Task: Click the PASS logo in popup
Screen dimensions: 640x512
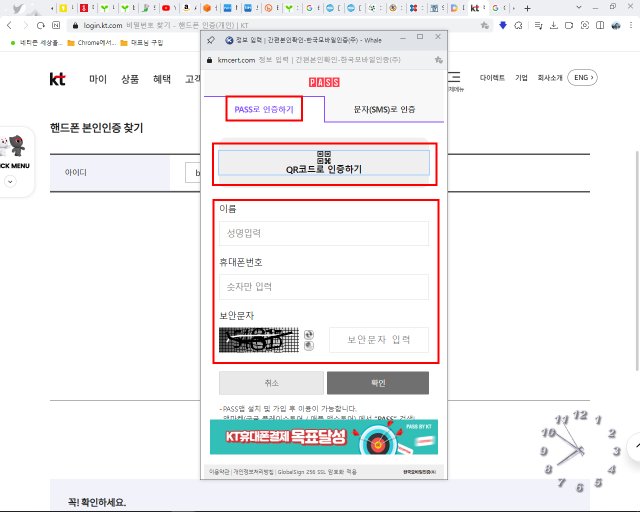Action: pos(324,82)
